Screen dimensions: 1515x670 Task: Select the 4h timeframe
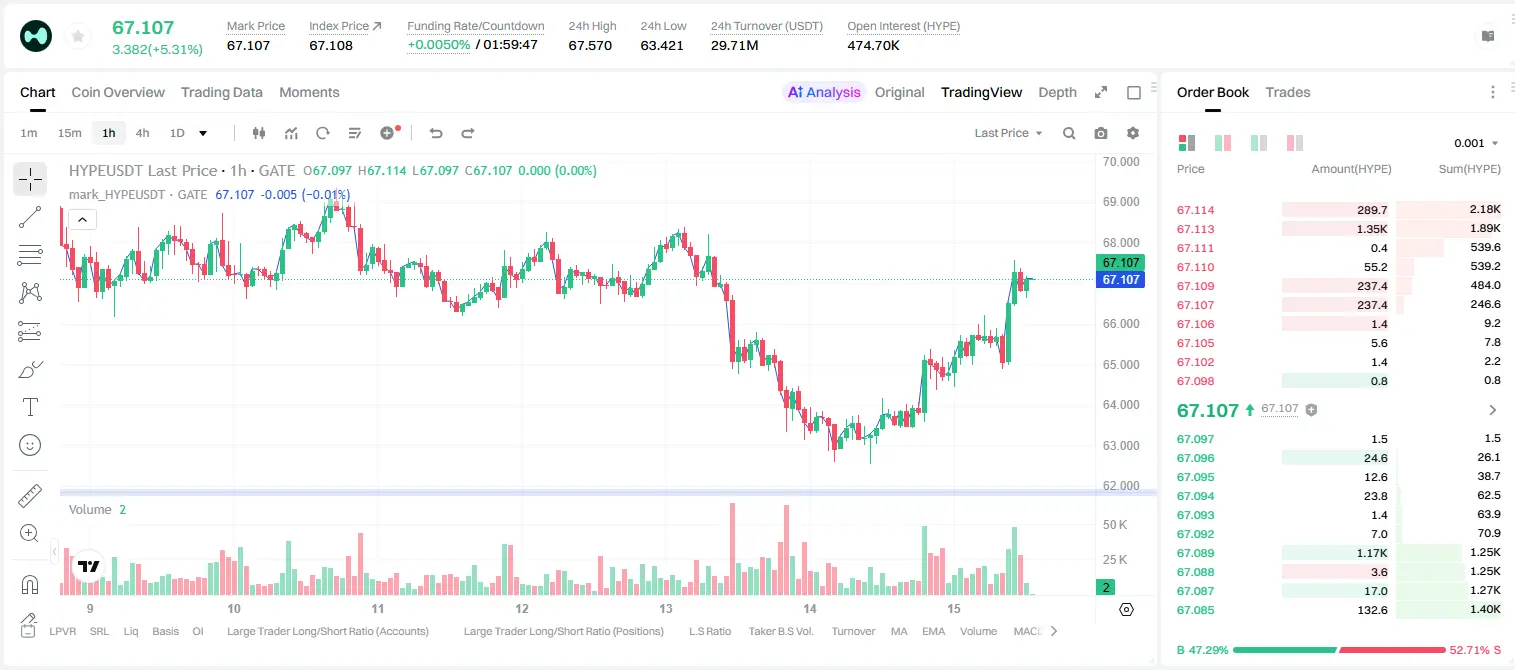click(142, 133)
